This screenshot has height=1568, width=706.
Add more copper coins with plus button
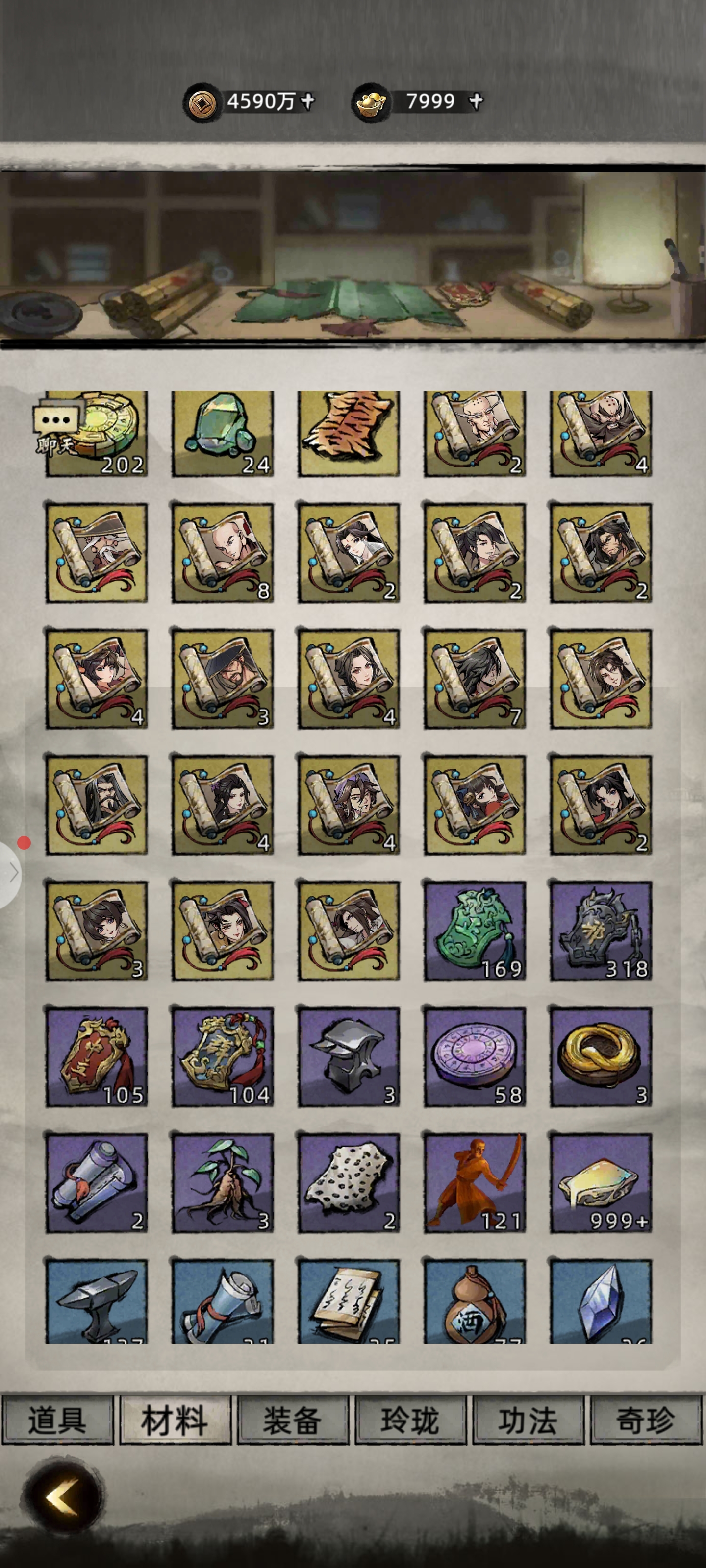click(x=308, y=100)
